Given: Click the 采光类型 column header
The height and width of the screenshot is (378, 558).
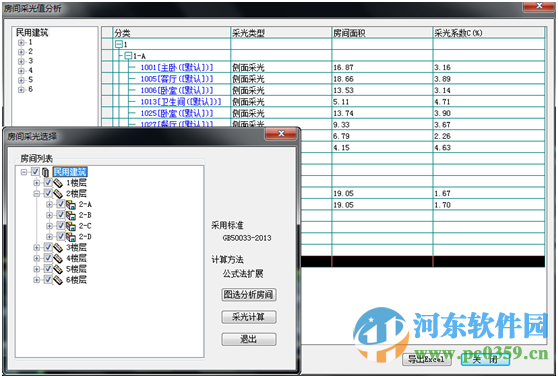Looking at the screenshot, I should click(281, 33).
